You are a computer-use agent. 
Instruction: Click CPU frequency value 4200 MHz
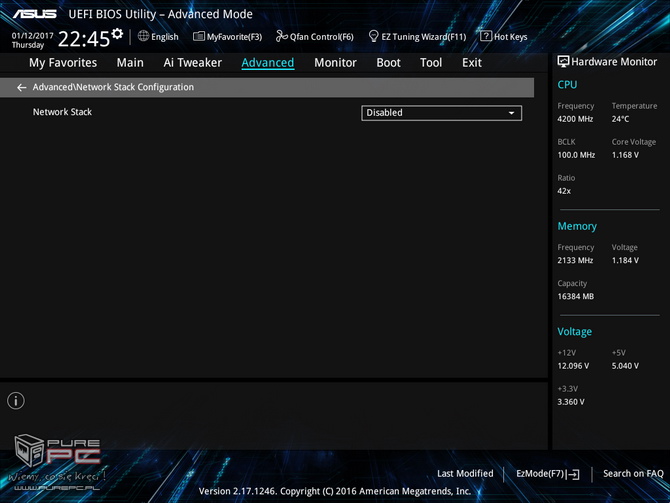[x=575, y=119]
